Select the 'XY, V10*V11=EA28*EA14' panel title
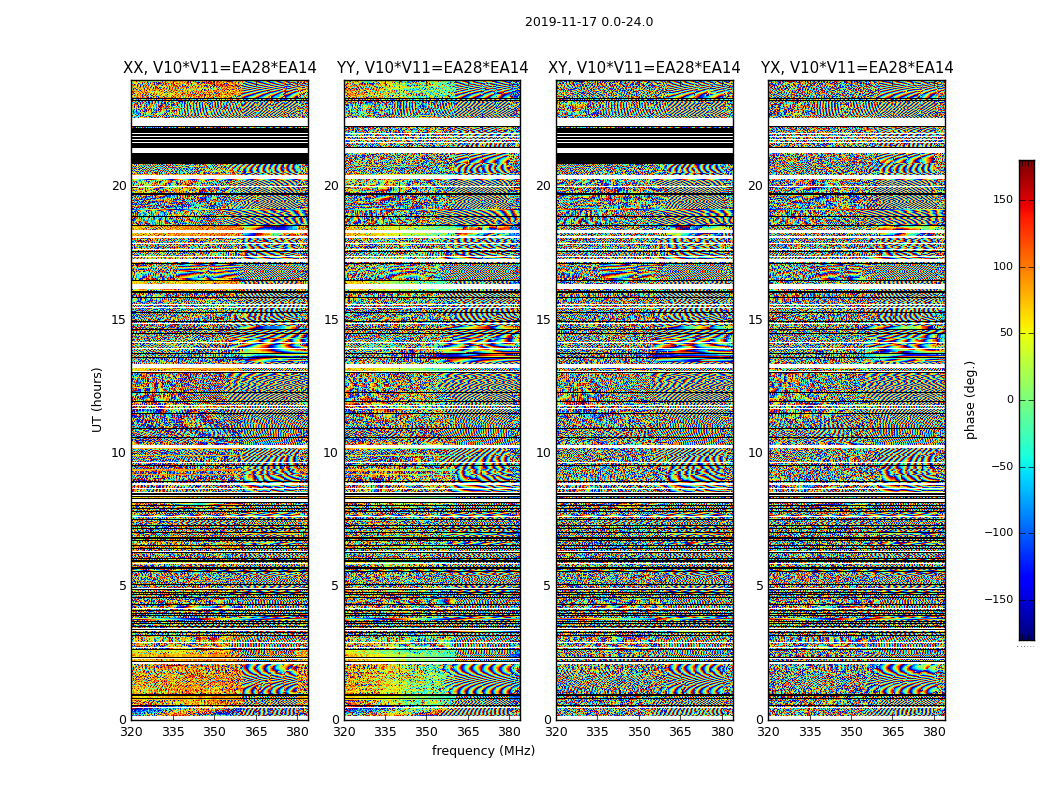 [644, 68]
